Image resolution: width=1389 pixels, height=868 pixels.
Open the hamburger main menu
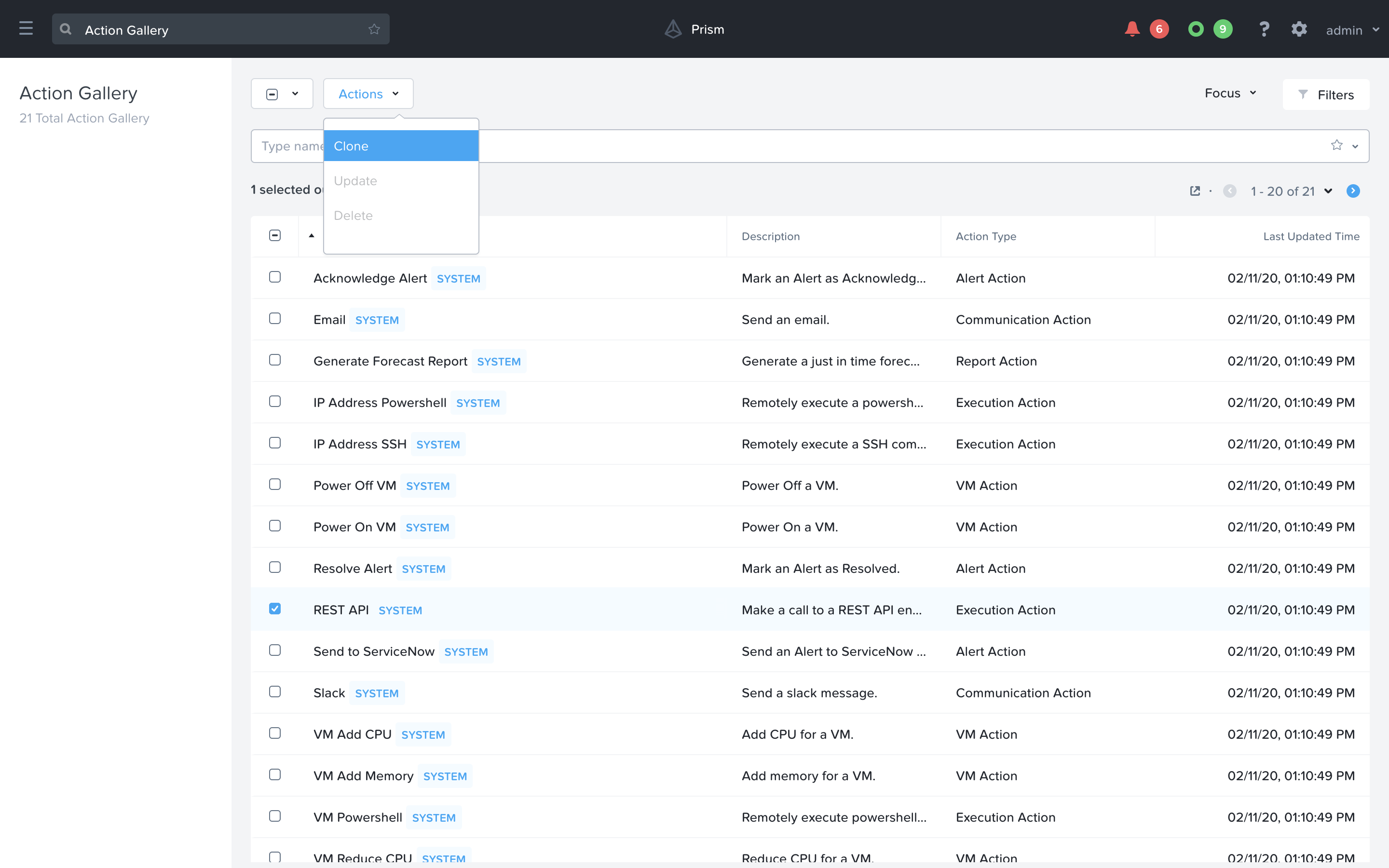pos(26,29)
